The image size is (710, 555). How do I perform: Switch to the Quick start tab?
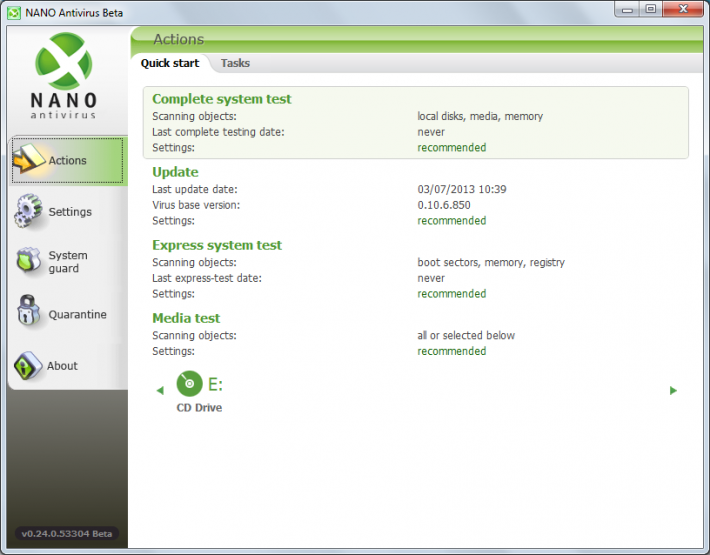click(x=170, y=63)
